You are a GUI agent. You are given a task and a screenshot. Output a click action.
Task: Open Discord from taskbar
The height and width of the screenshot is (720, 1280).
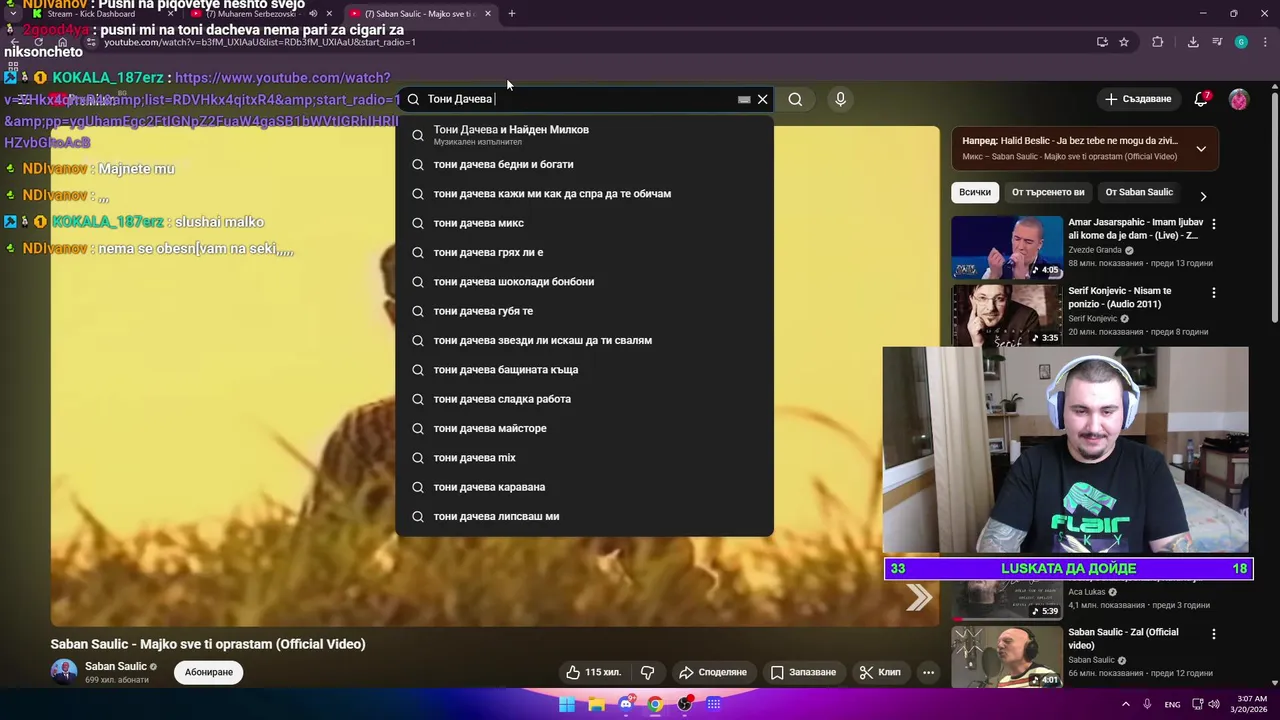(x=626, y=704)
